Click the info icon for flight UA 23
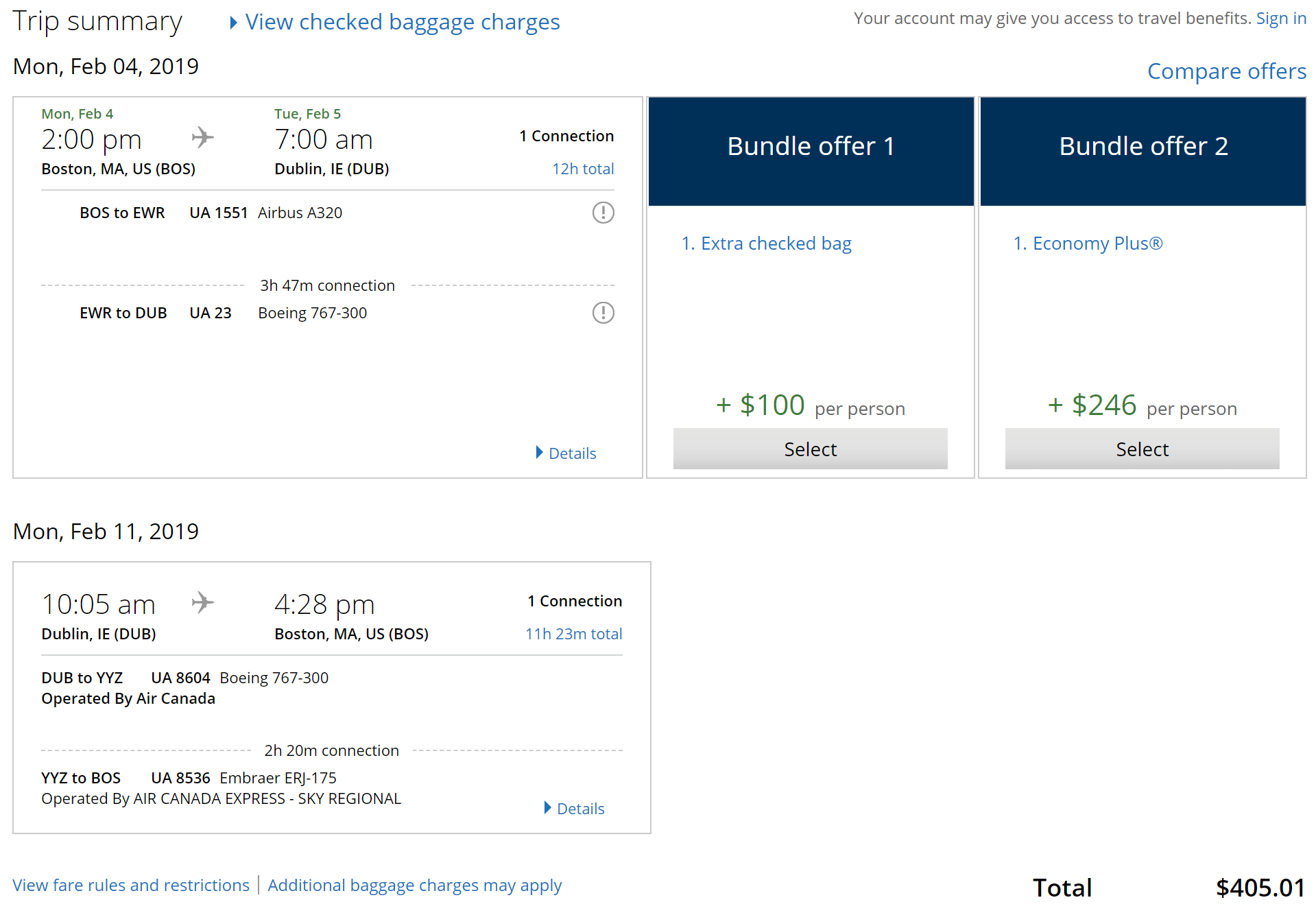 (x=603, y=313)
